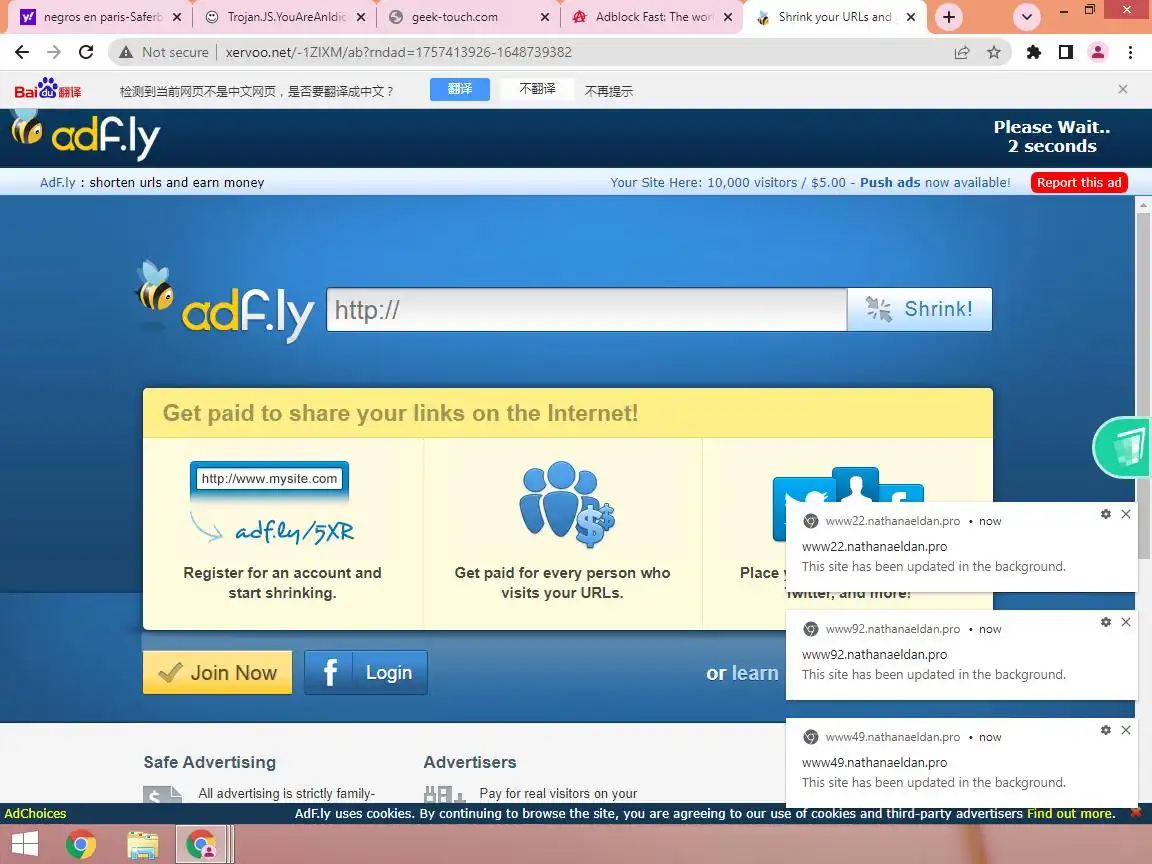Viewport: 1152px width, 864px height.
Task: Click the Advertisers heading
Action: pyautogui.click(x=469, y=762)
